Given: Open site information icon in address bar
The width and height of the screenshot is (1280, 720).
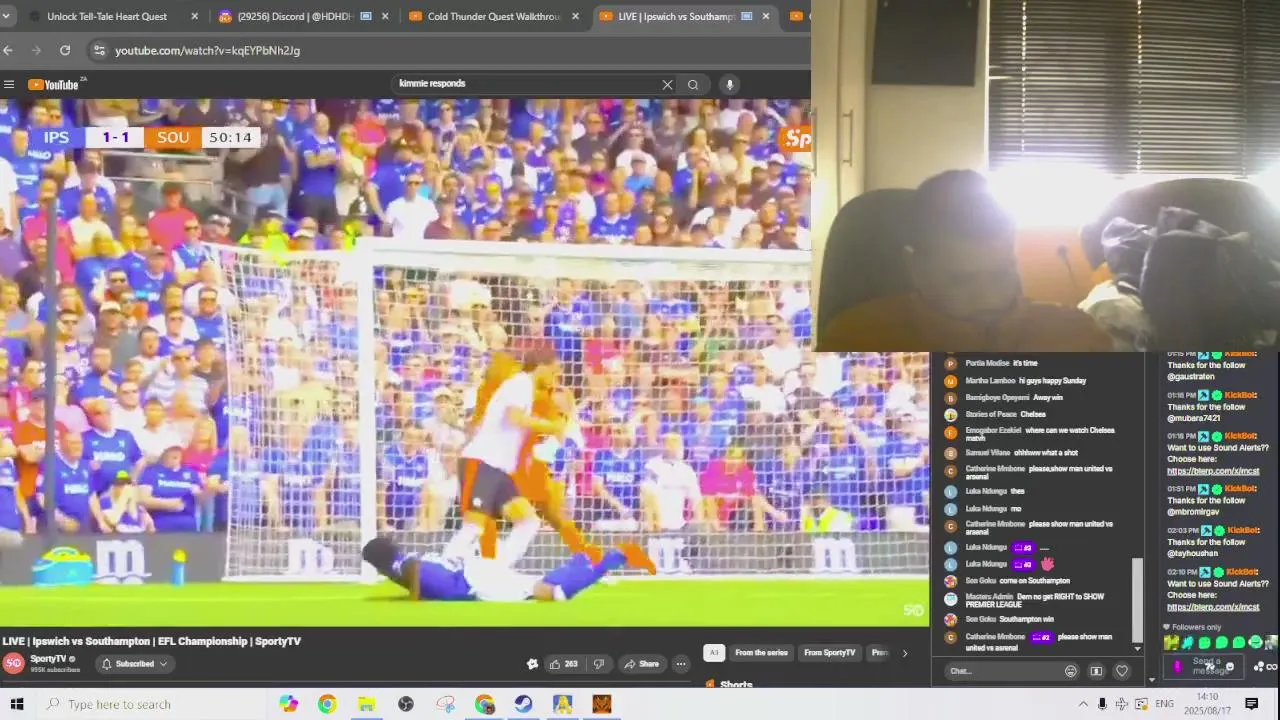Looking at the screenshot, I should [x=98, y=50].
